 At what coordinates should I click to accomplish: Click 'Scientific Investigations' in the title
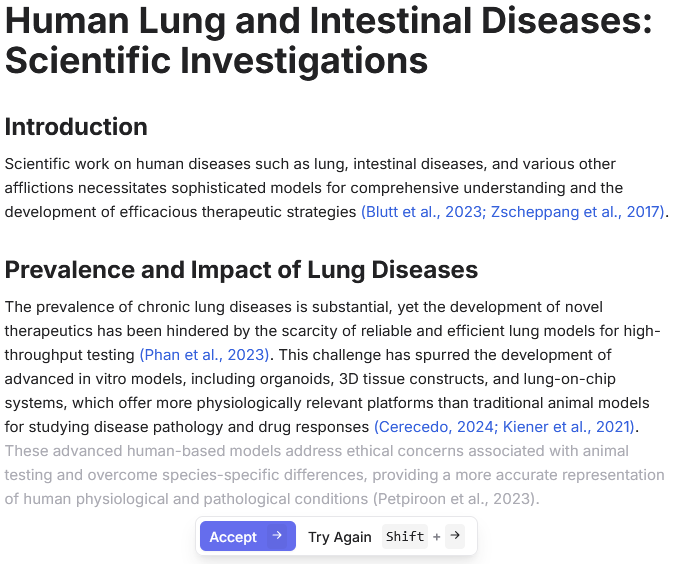pyautogui.click(x=216, y=62)
